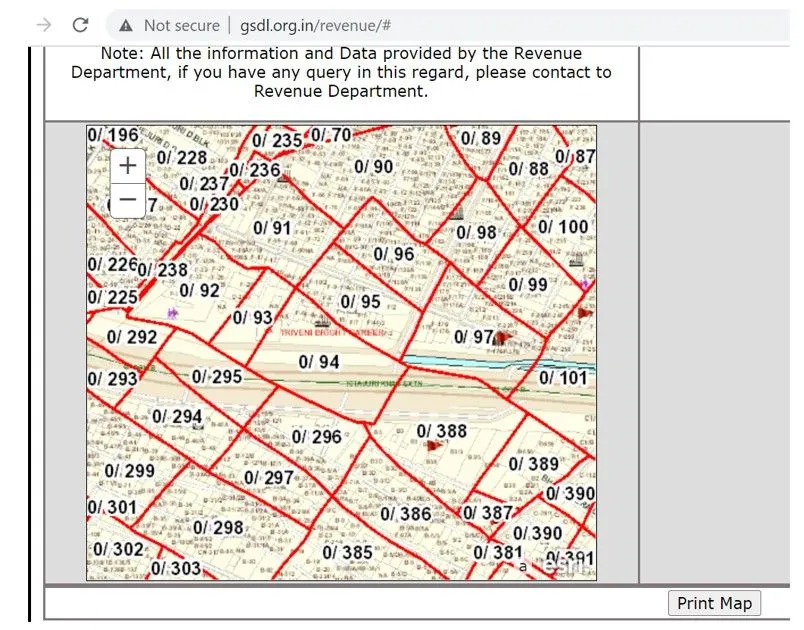
Task: Reload the gsdl.org.in page
Action: pyautogui.click(x=81, y=25)
